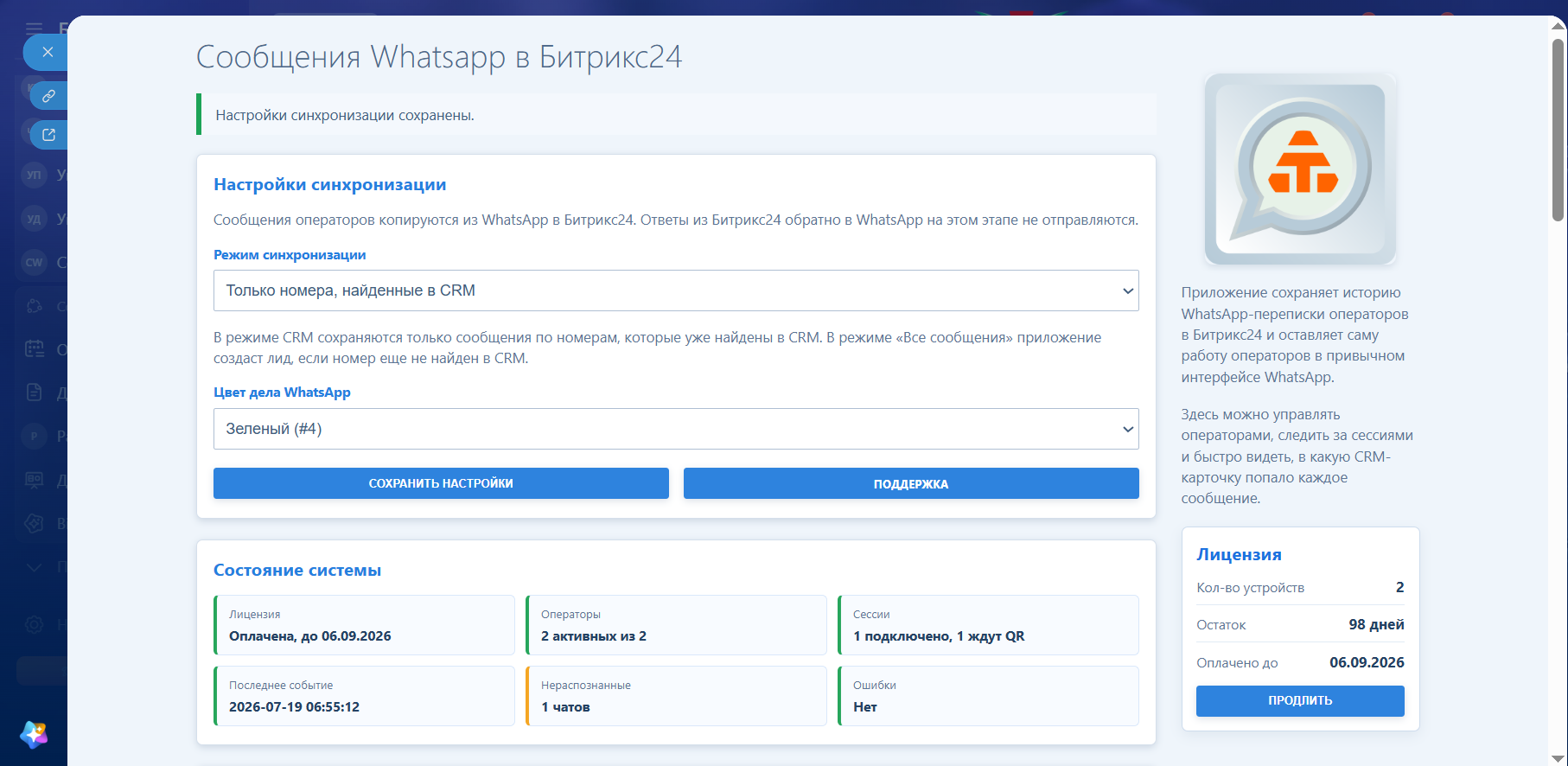1568x766 pixels.
Task: Click the Последнее событие status card
Action: coord(364,696)
